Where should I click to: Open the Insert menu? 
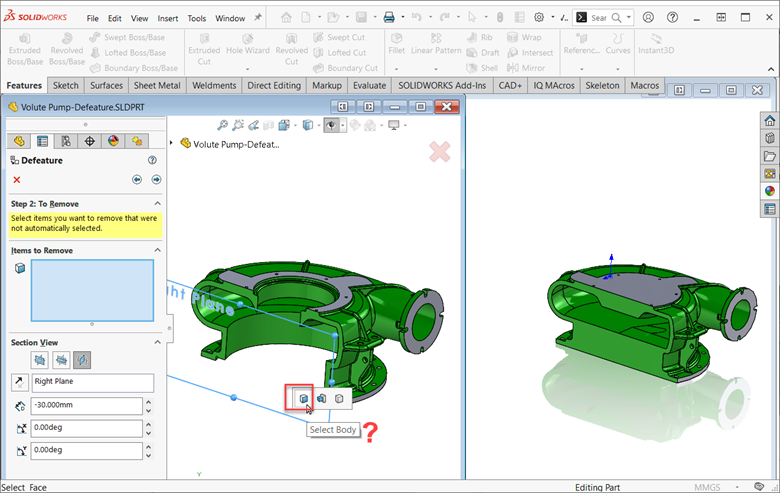168,18
